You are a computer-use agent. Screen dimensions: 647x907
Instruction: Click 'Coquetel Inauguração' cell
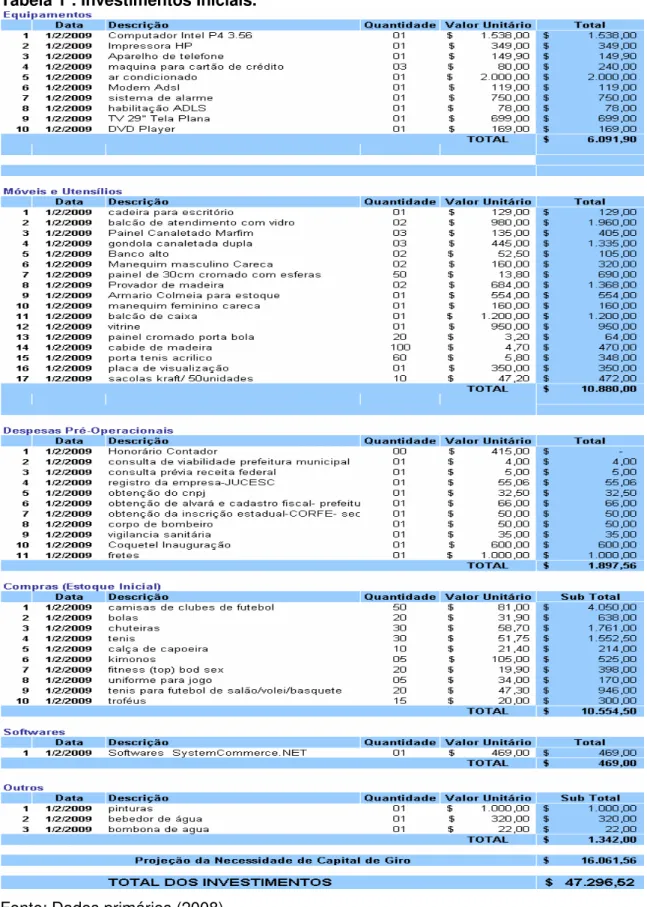pos(169,545)
